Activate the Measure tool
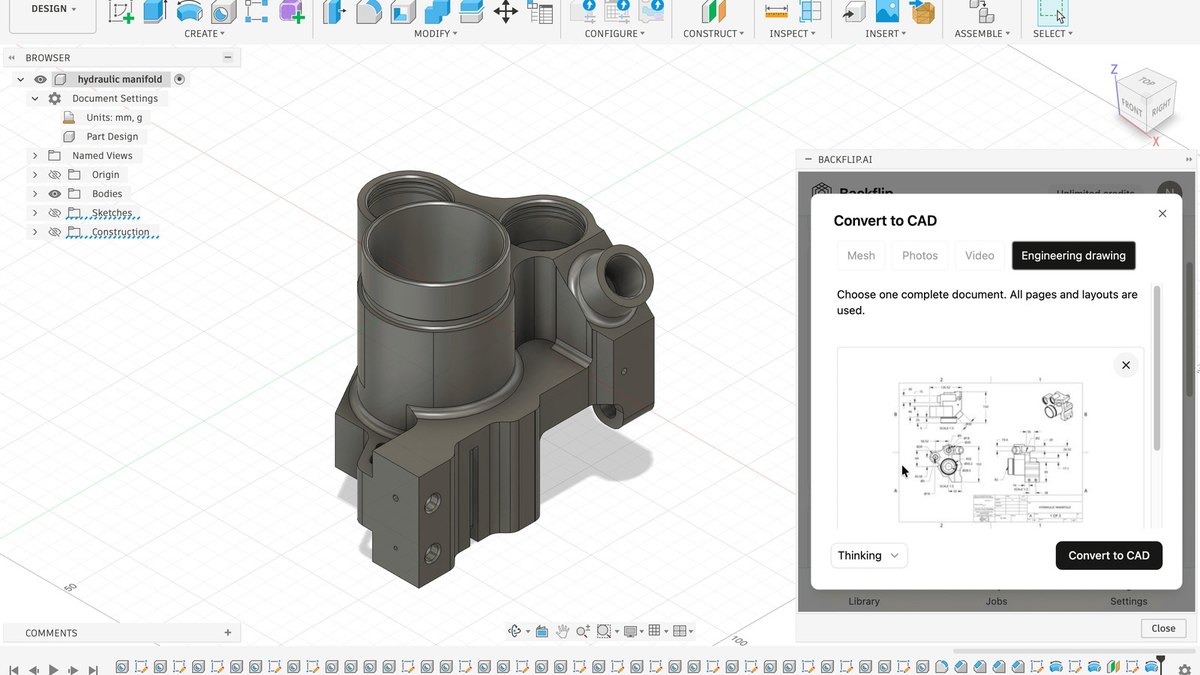This screenshot has height=675, width=1200. 776,11
